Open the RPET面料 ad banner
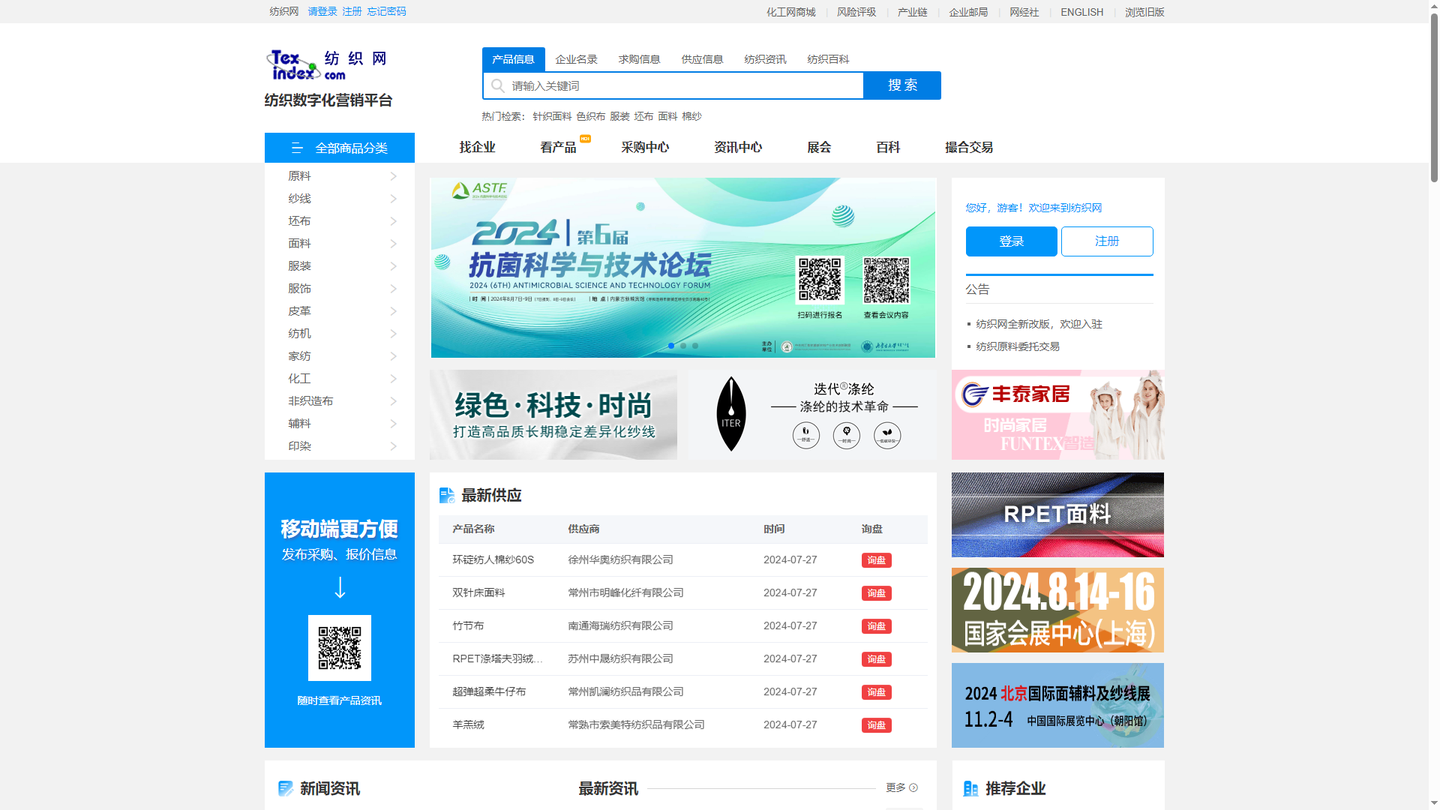This screenshot has width=1440, height=810. coord(1058,515)
